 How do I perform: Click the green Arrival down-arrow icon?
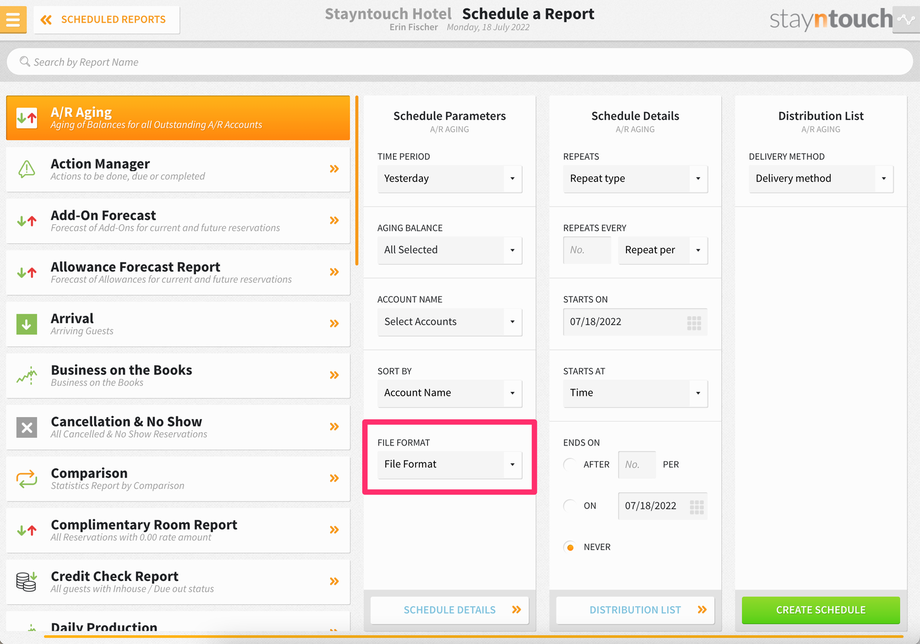pos(26,324)
